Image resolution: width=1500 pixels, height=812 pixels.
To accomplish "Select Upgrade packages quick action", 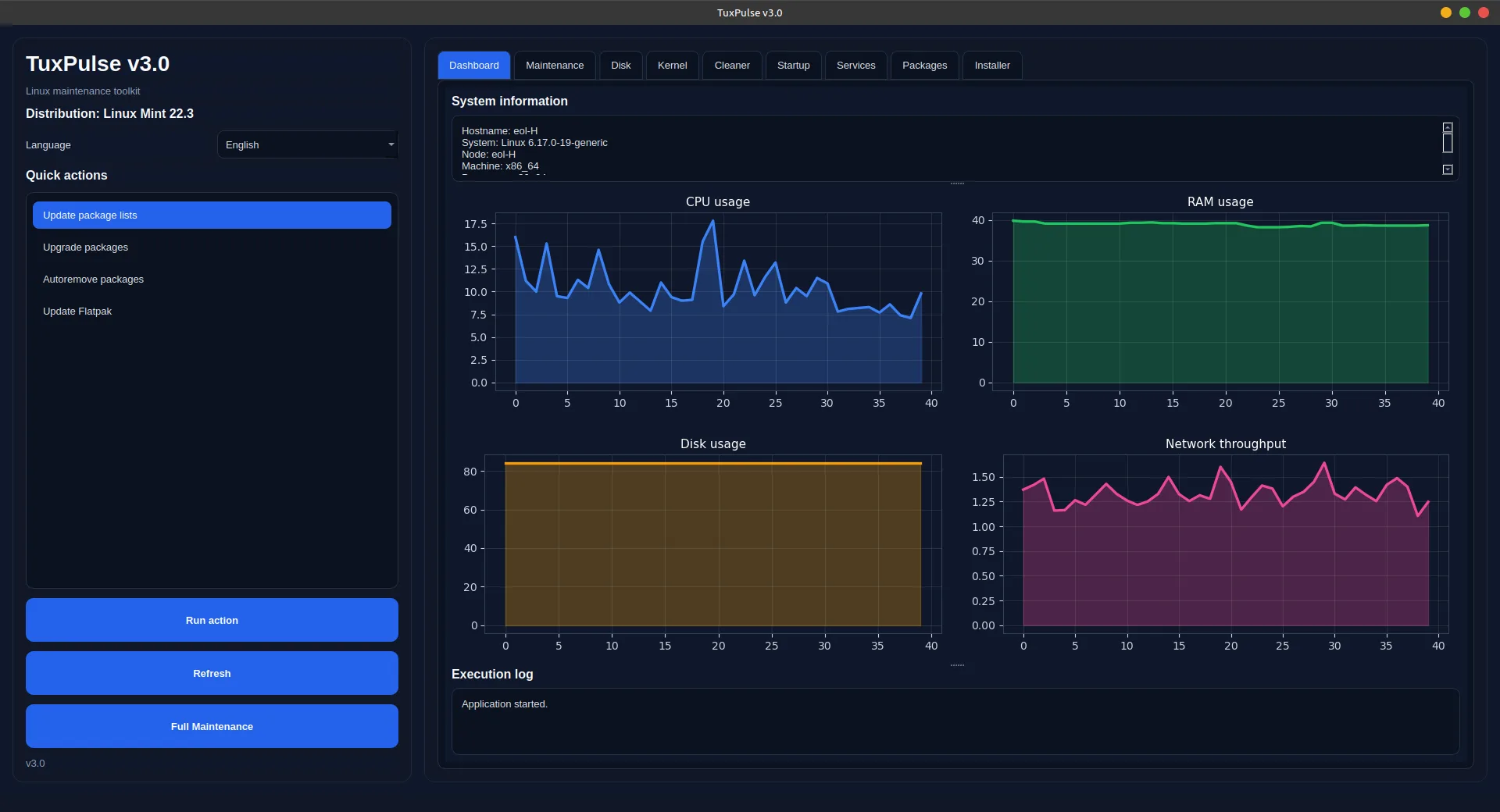I will 211,247.
